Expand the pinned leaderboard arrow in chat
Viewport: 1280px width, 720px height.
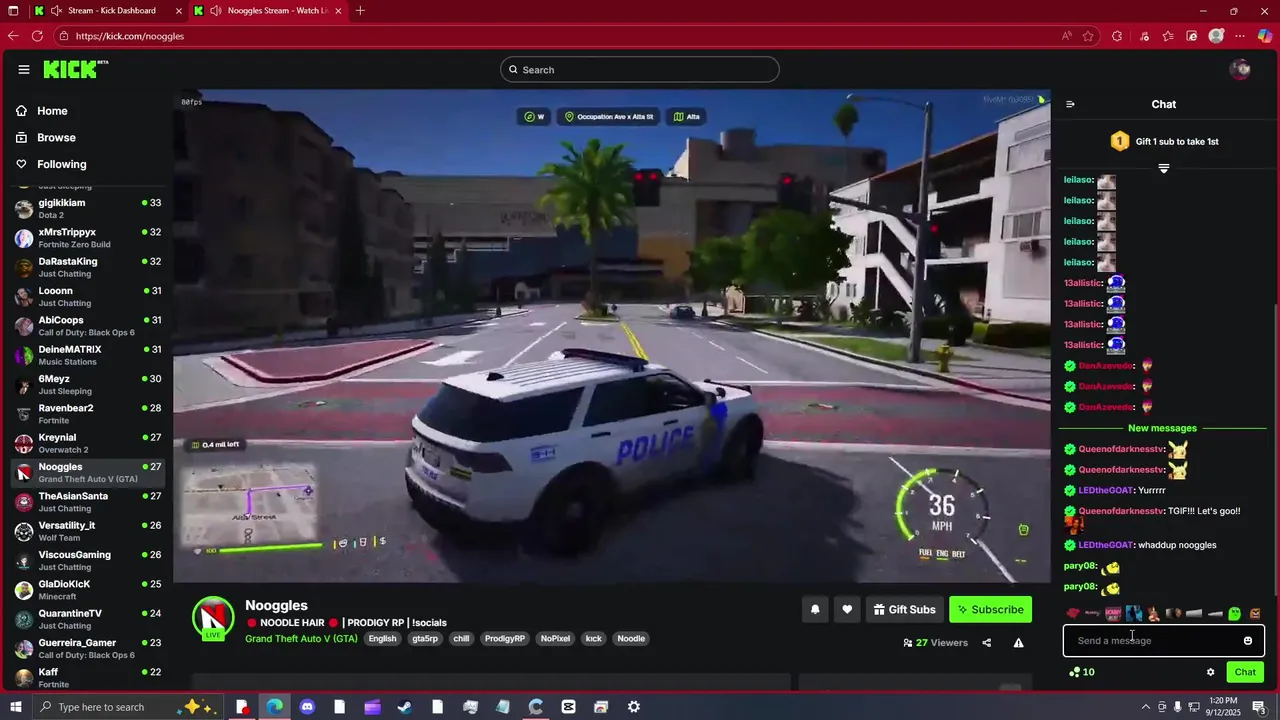(x=1163, y=168)
